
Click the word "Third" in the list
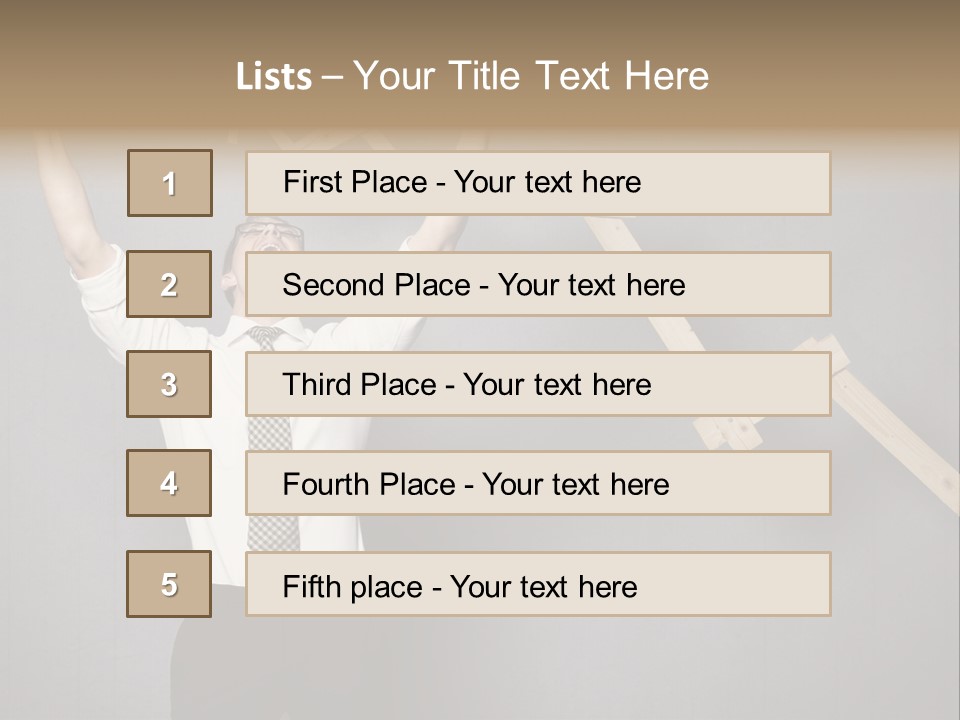318,385
